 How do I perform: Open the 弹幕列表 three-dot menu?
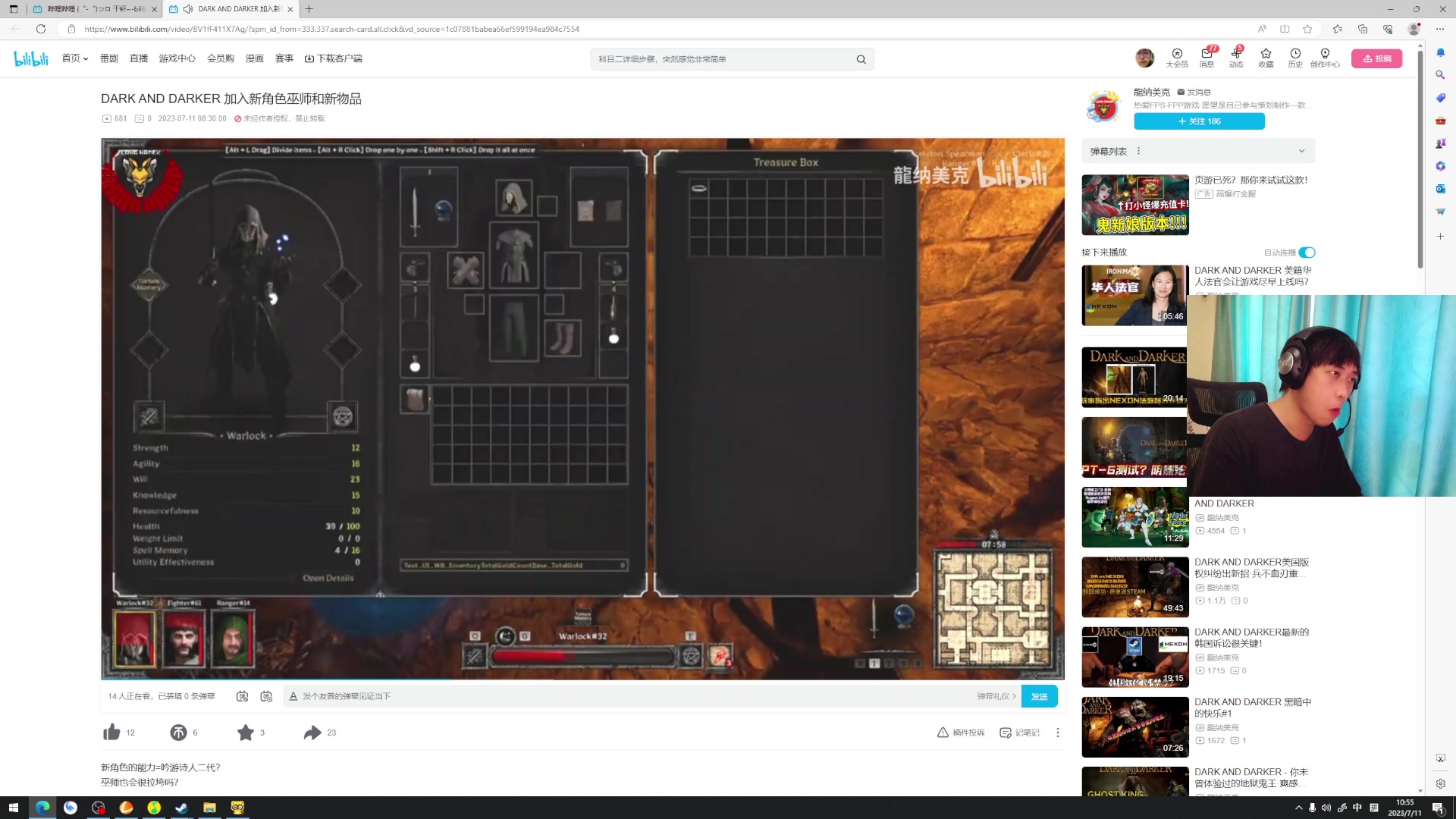point(1138,151)
